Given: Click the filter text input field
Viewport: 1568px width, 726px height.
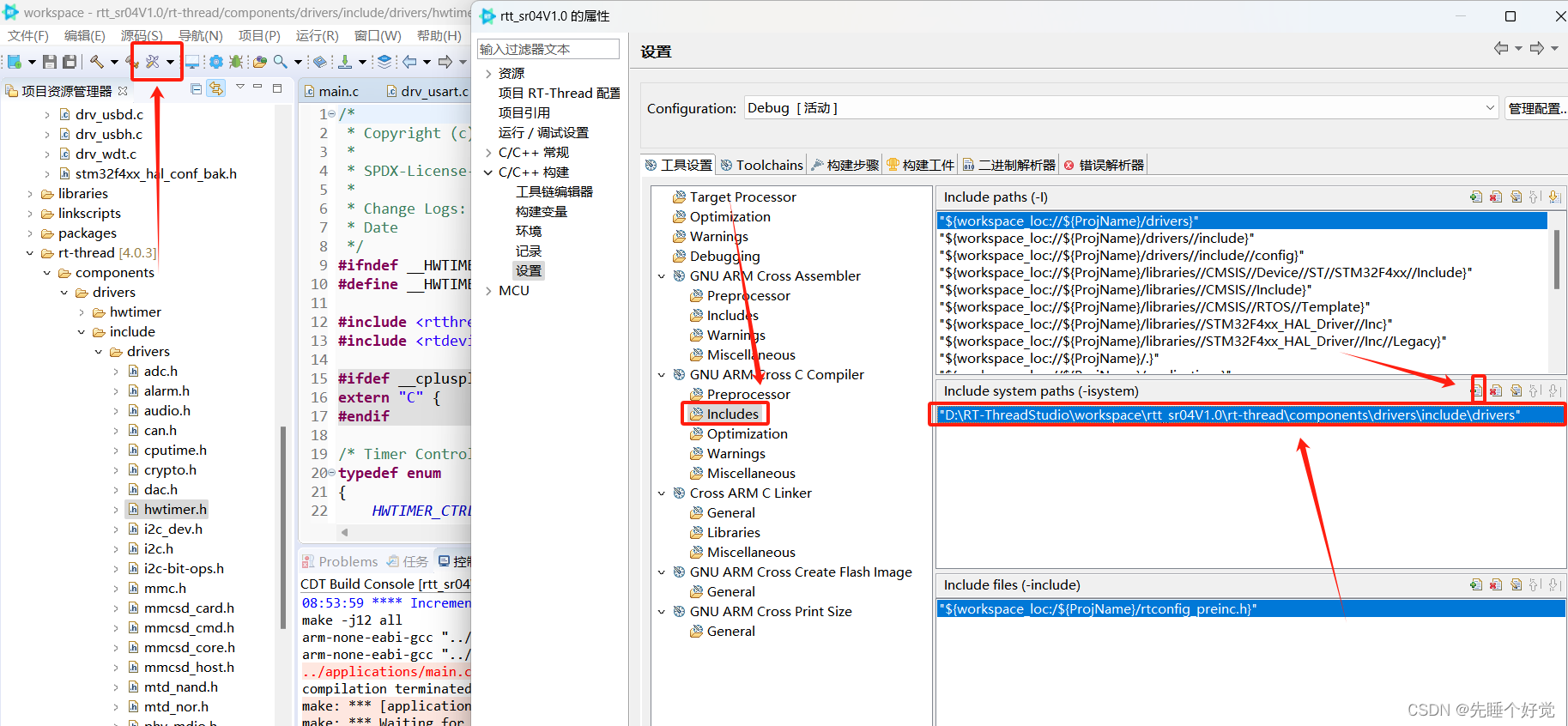Looking at the screenshot, I should [x=548, y=49].
